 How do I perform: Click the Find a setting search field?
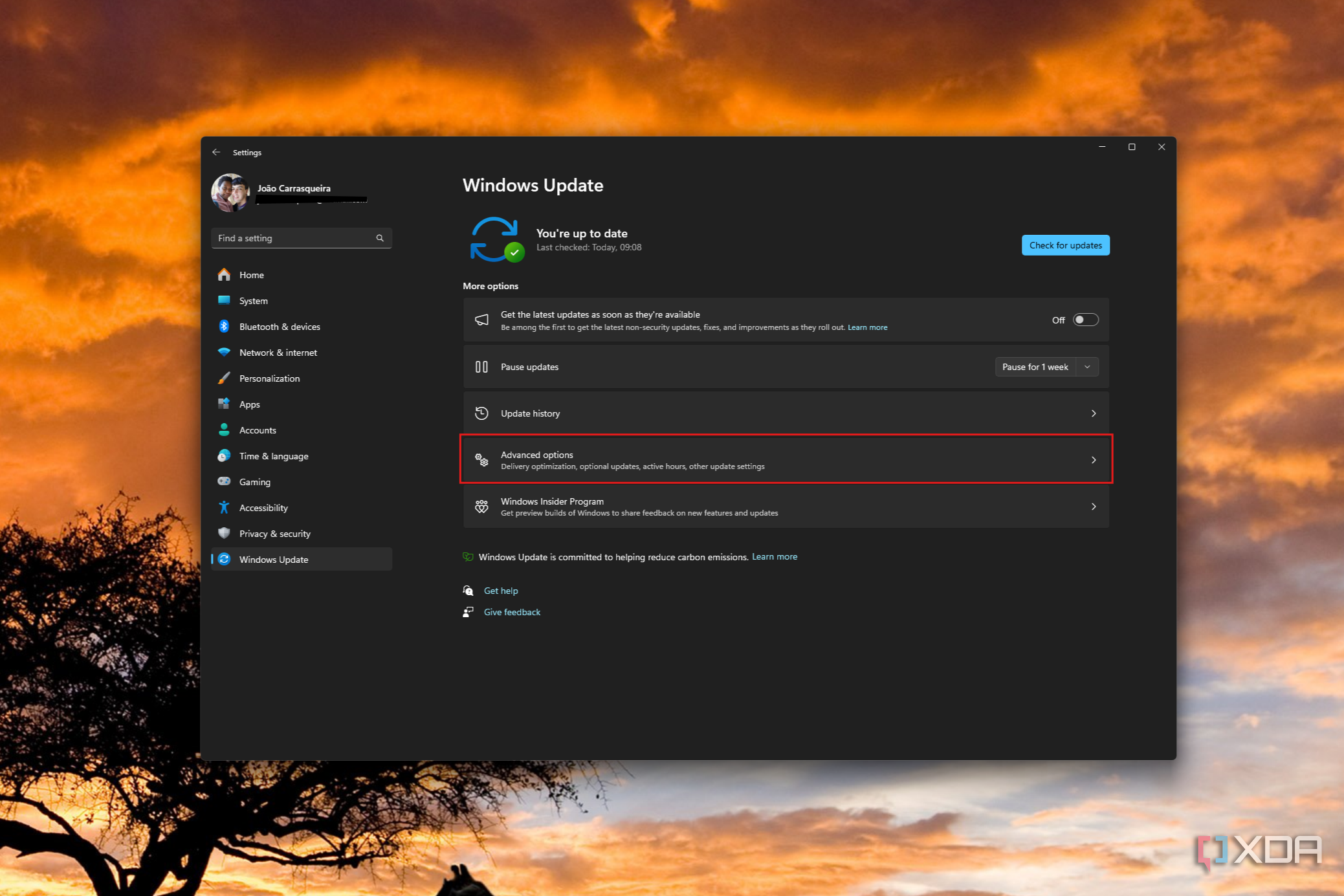click(302, 238)
